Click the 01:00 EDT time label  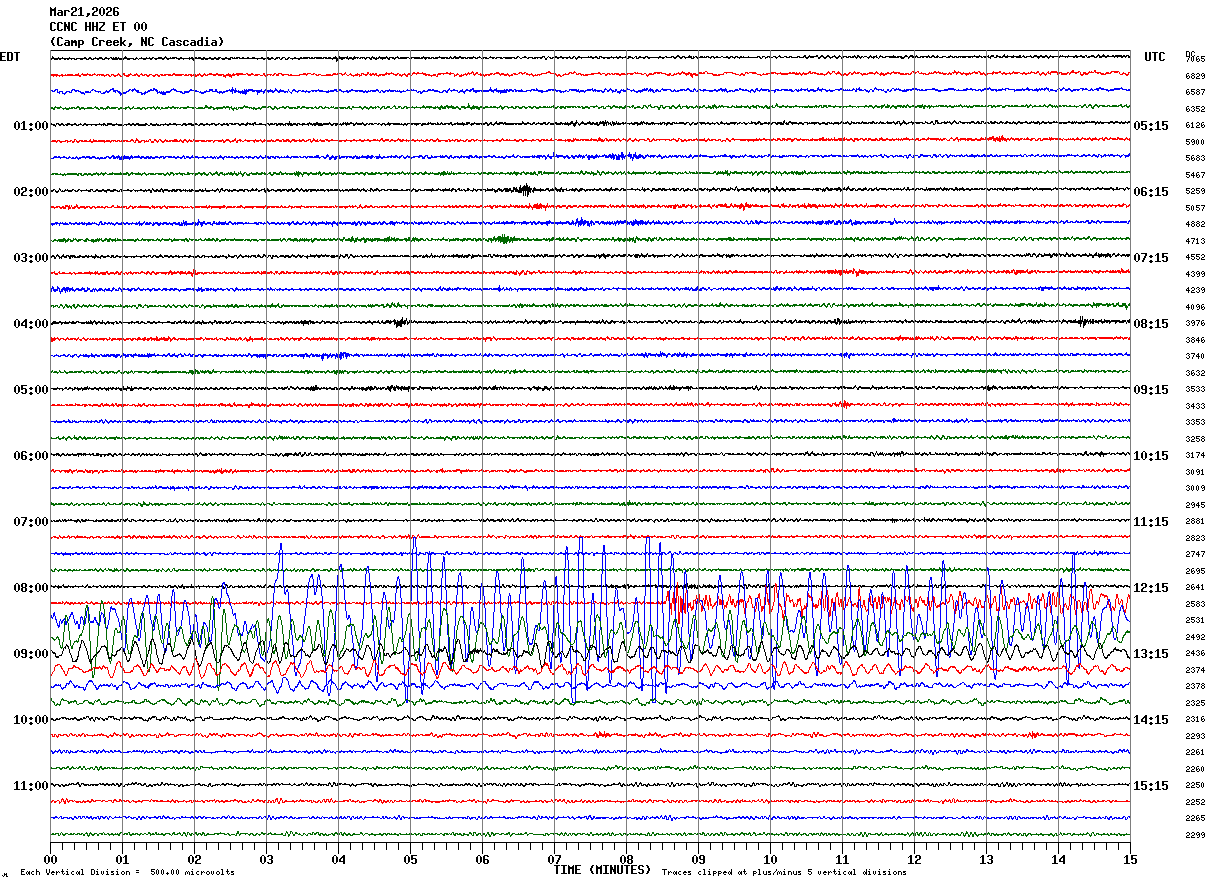(30, 126)
